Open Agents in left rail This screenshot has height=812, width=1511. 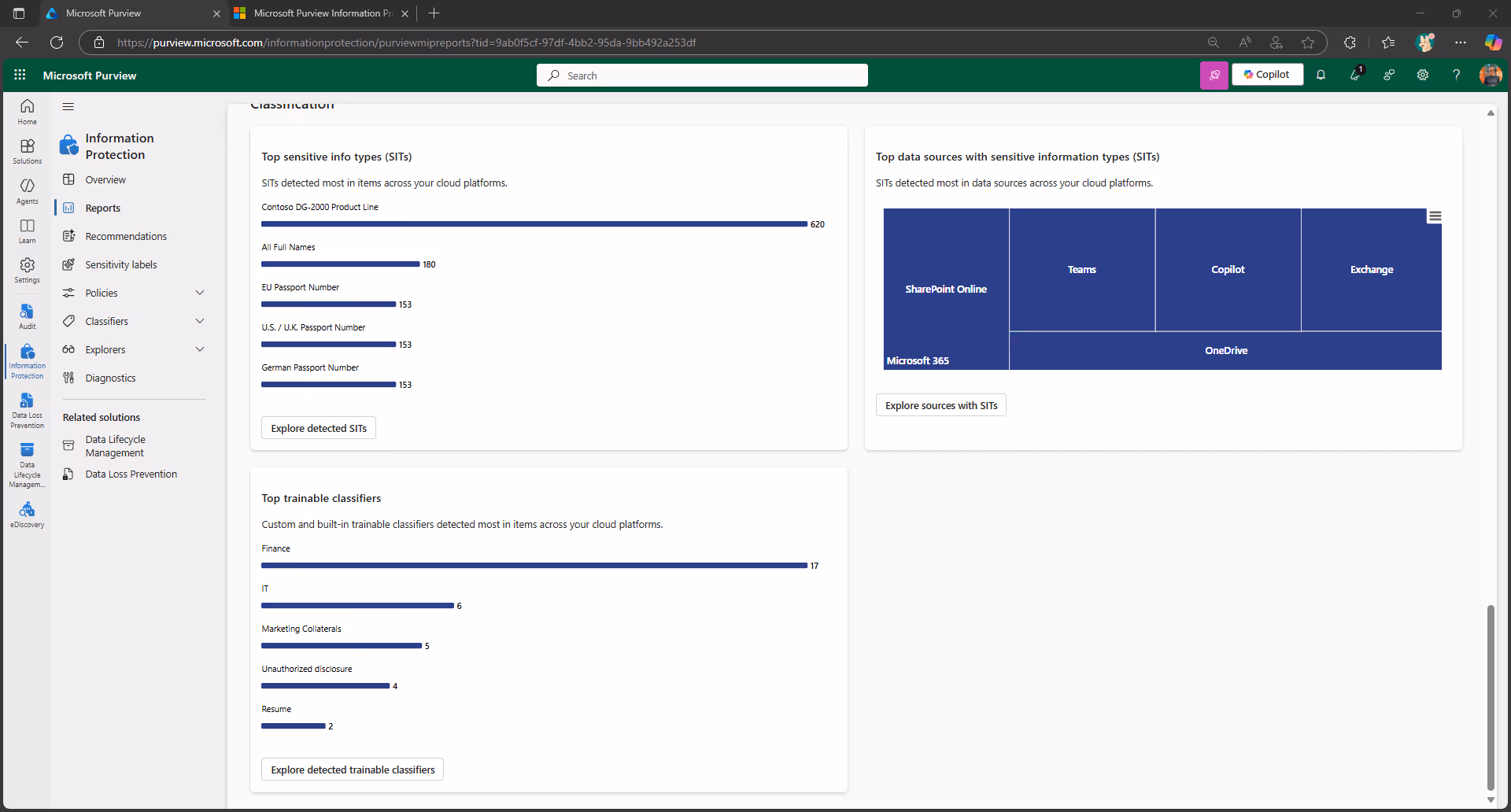click(x=28, y=191)
